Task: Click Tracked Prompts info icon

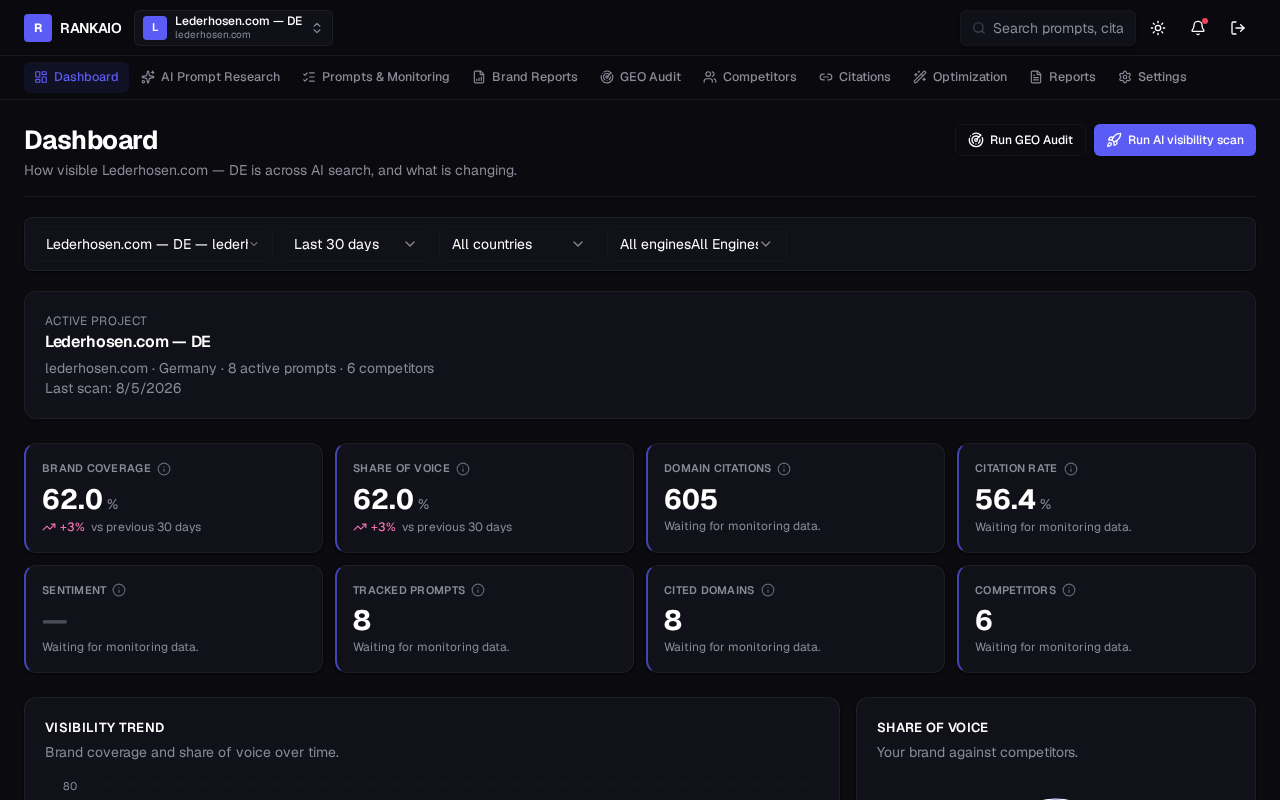Action: point(478,590)
